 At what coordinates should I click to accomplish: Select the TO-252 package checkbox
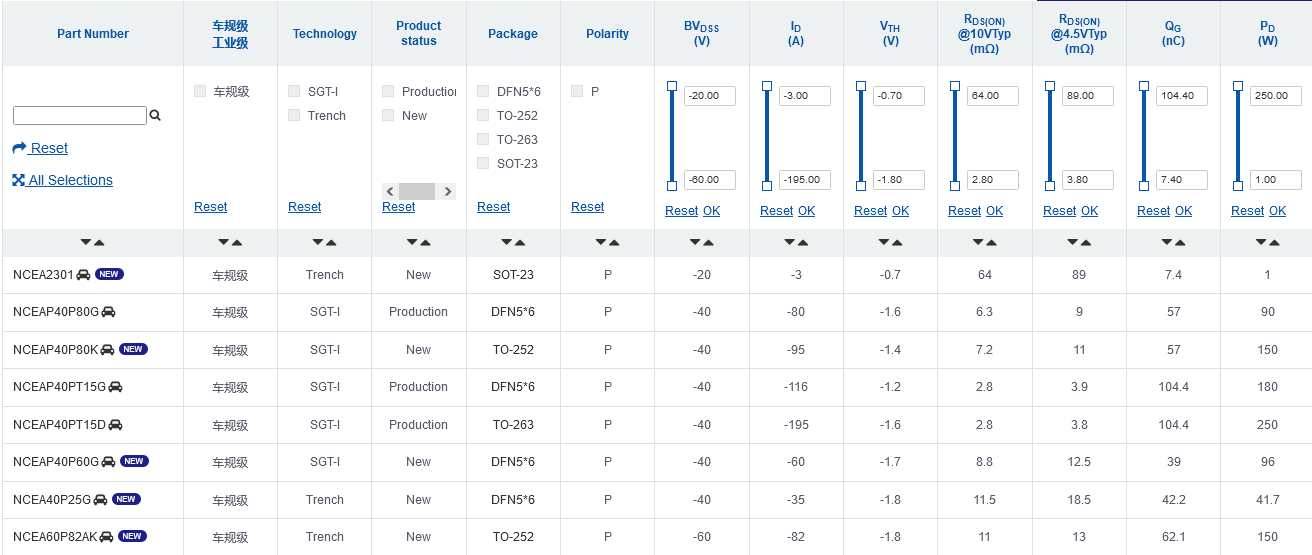[x=483, y=115]
